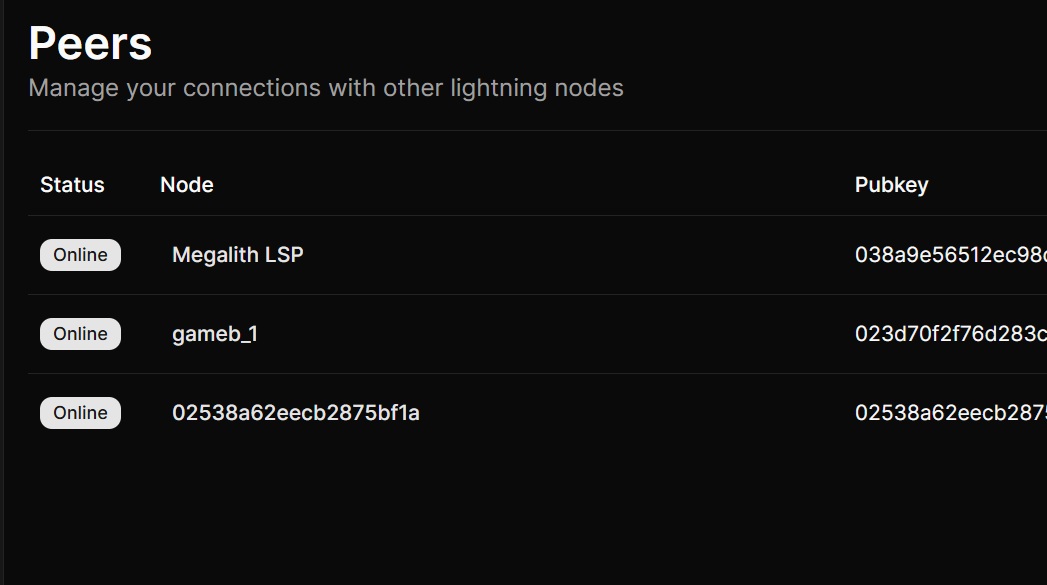Click the Node column header
The height and width of the screenshot is (585, 1047).
point(187,185)
